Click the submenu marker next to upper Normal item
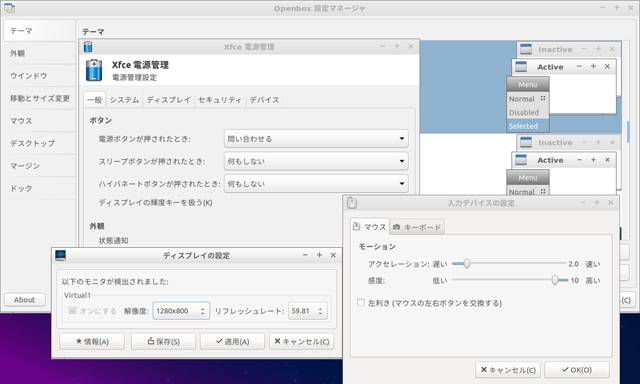The image size is (640, 384). click(x=543, y=98)
